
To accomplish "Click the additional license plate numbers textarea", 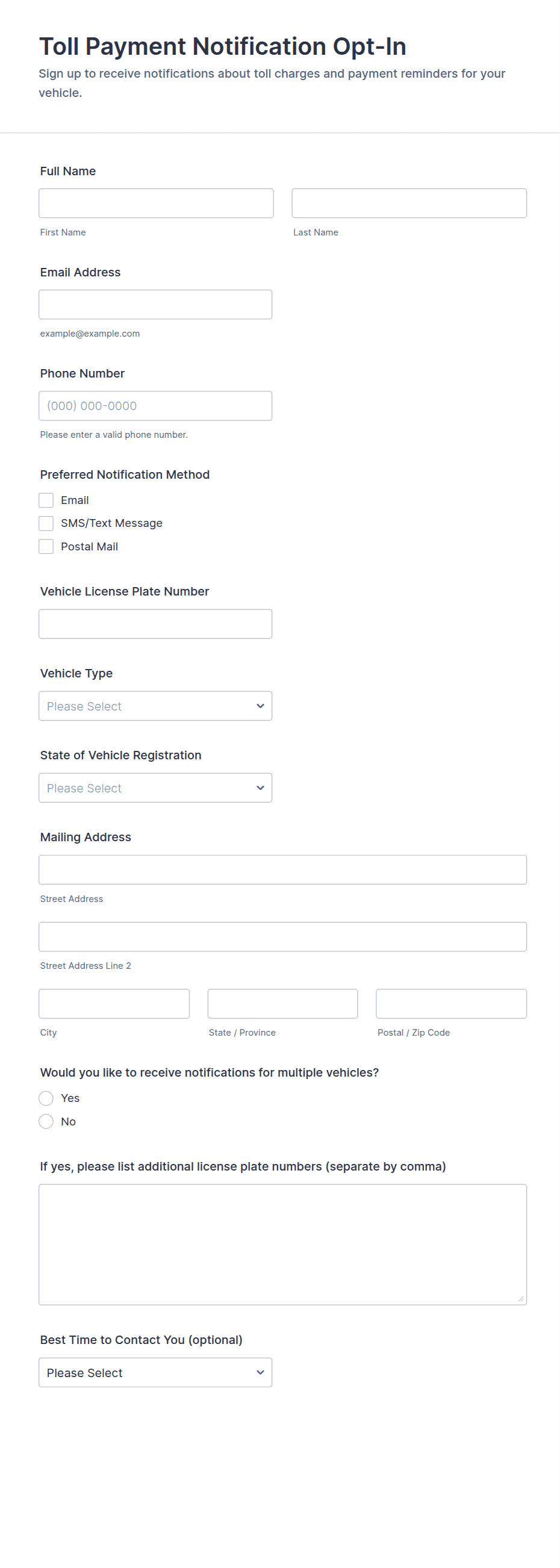I will tap(282, 1244).
